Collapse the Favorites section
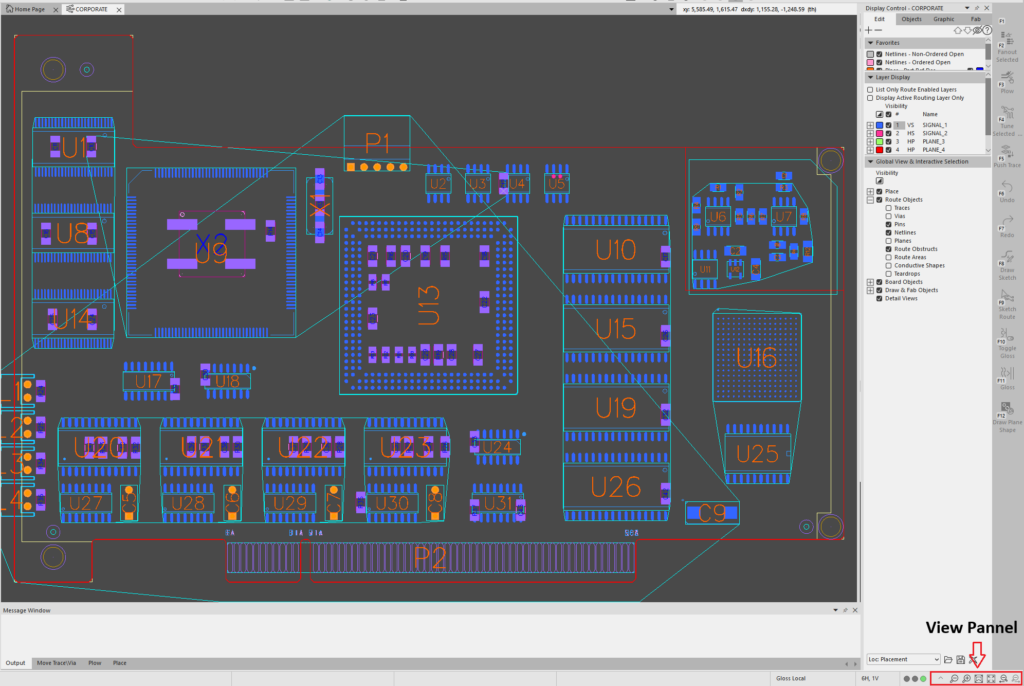The image size is (1024, 686). coord(871,42)
